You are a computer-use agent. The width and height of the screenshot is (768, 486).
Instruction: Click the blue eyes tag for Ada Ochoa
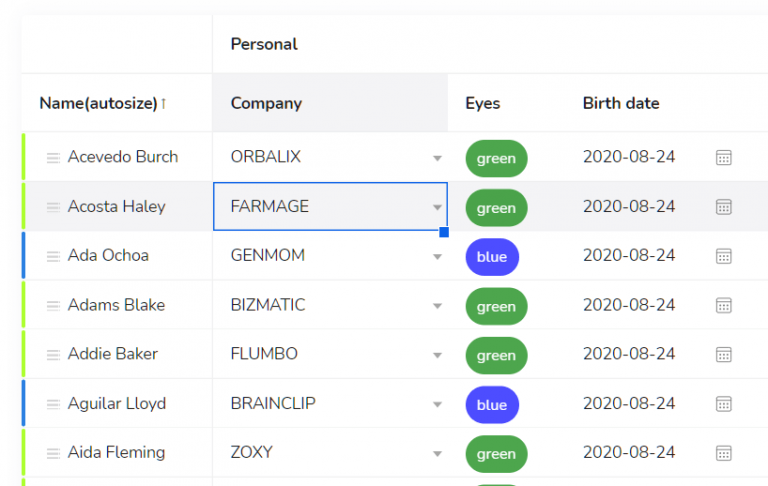pos(492,257)
